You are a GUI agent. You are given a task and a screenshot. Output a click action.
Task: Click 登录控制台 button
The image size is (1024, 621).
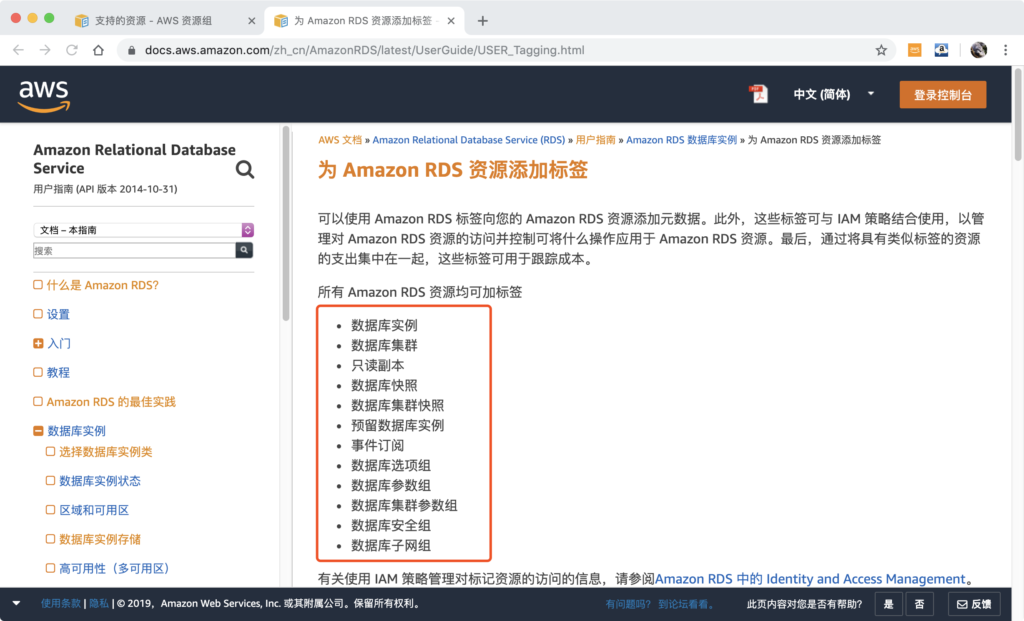(x=942, y=95)
